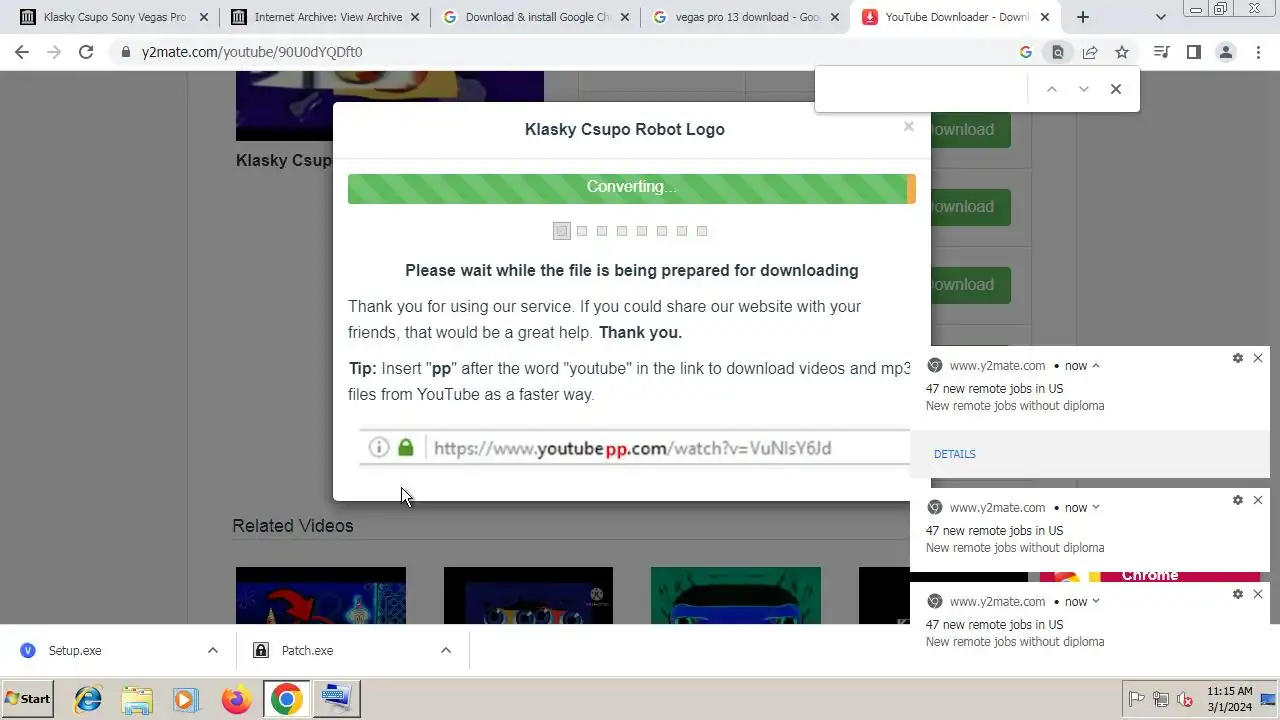The height and width of the screenshot is (720, 1280).
Task: Open the second related video thumbnail
Action: click(528, 595)
